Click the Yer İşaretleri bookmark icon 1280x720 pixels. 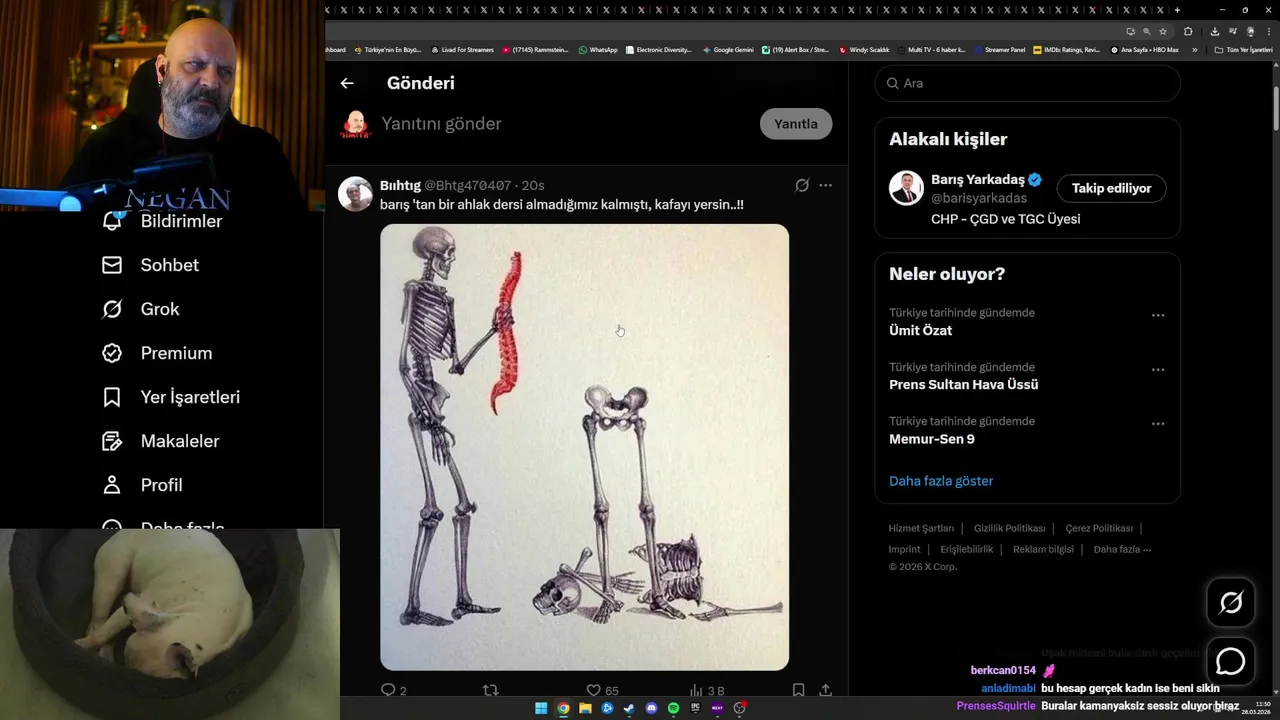pos(112,397)
